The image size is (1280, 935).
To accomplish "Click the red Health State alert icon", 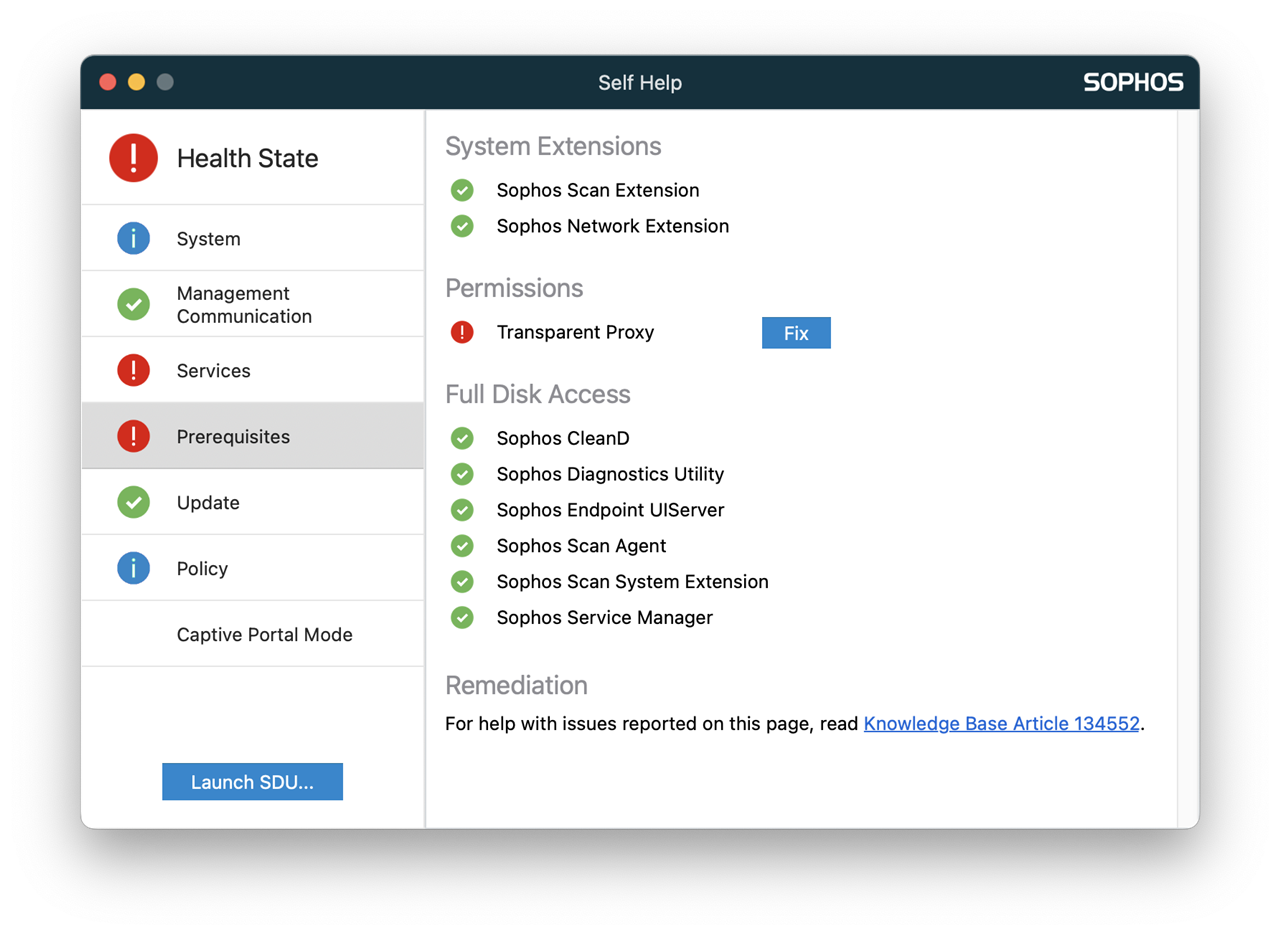I will click(134, 158).
